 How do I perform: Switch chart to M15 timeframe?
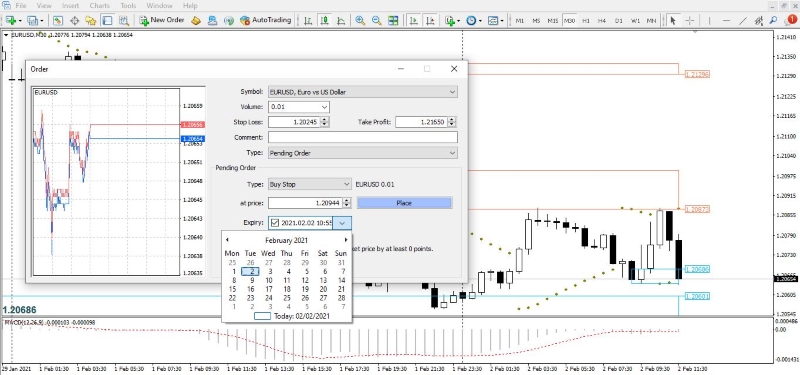pos(553,21)
